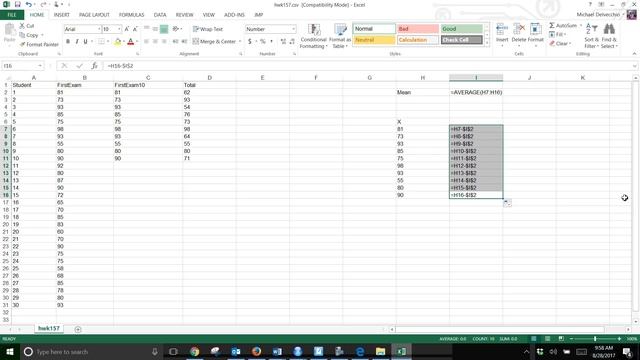Apply the Check Cell style
The height and width of the screenshot is (360, 640).
click(462, 40)
